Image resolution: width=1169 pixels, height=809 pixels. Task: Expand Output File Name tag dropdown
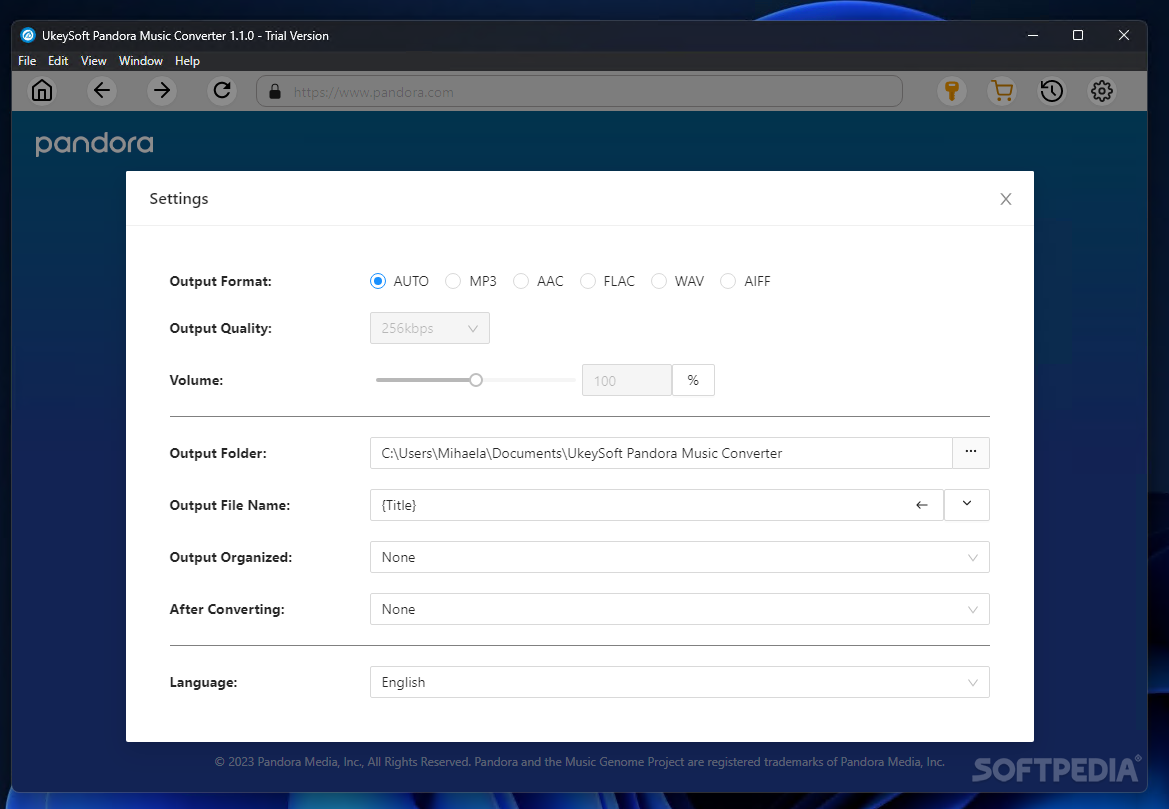[x=967, y=505]
